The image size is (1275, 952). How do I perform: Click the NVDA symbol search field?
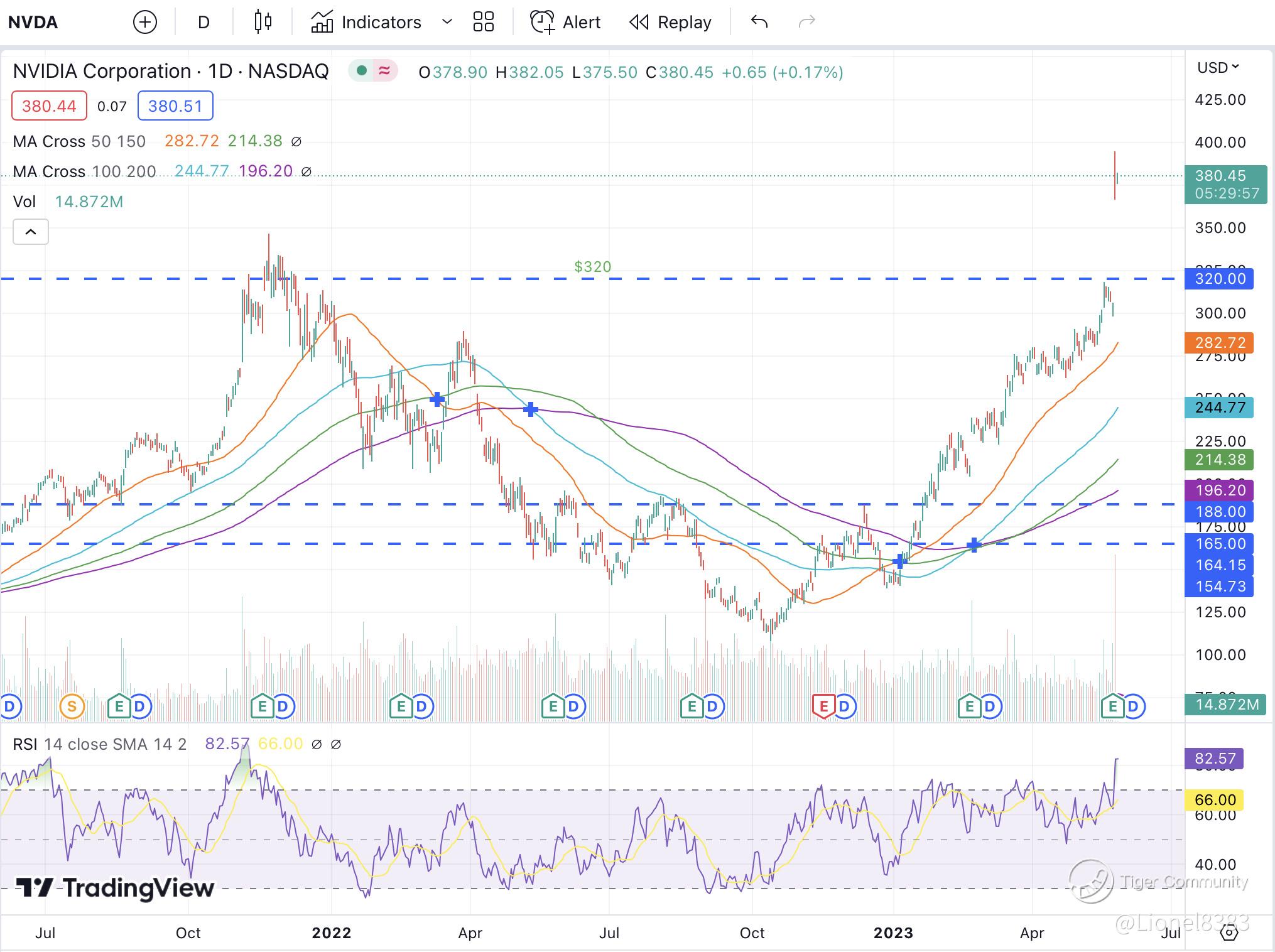[x=33, y=23]
